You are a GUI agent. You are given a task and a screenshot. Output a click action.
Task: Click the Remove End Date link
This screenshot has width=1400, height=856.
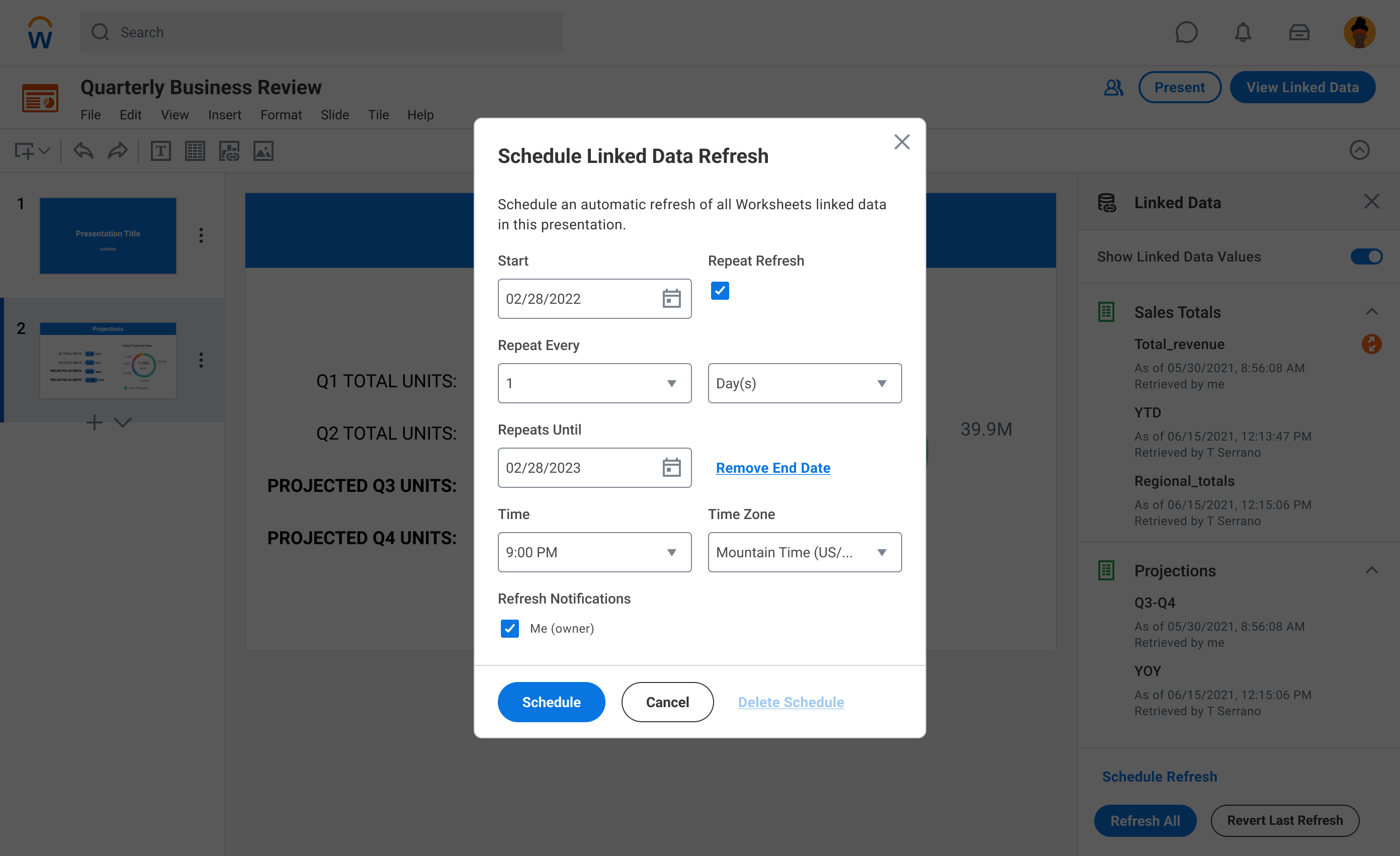pos(773,467)
